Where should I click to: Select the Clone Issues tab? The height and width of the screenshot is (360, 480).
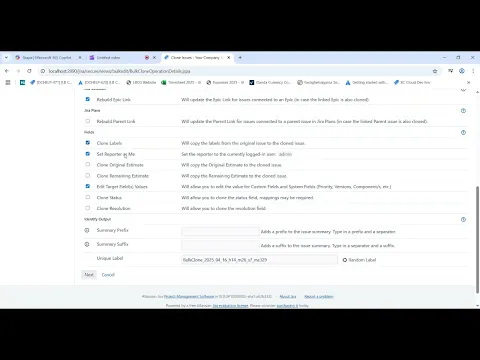coord(197,58)
